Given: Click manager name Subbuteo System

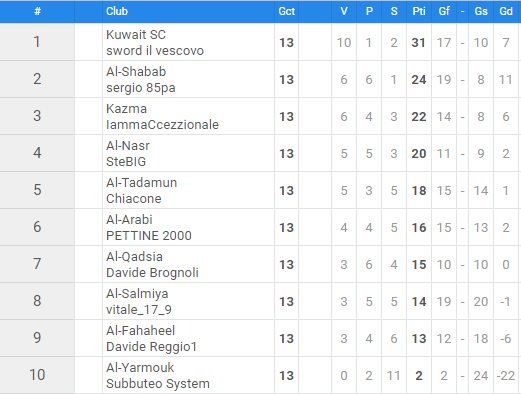Looking at the screenshot, I should coord(158,384).
